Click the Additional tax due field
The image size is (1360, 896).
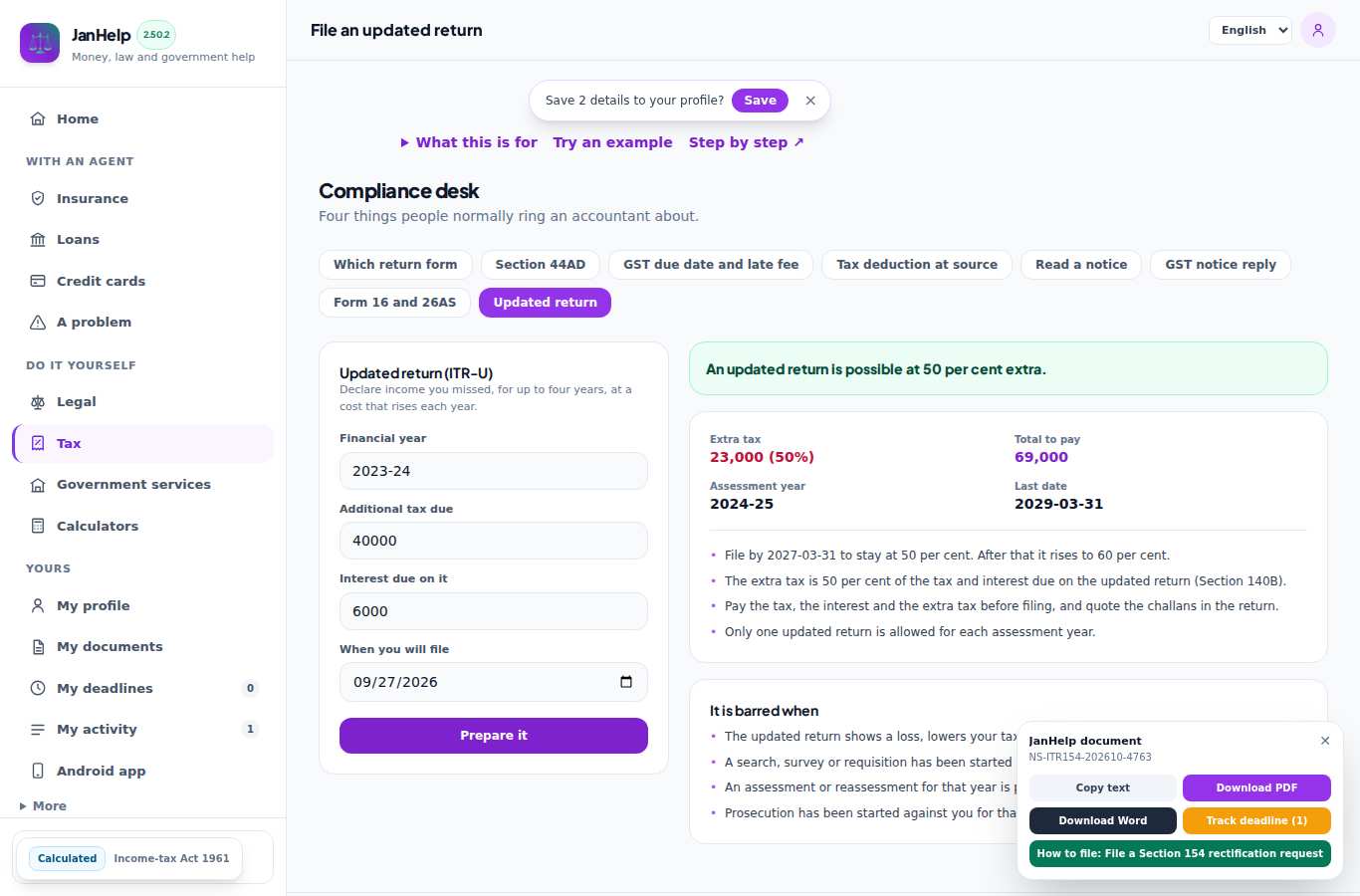point(494,541)
